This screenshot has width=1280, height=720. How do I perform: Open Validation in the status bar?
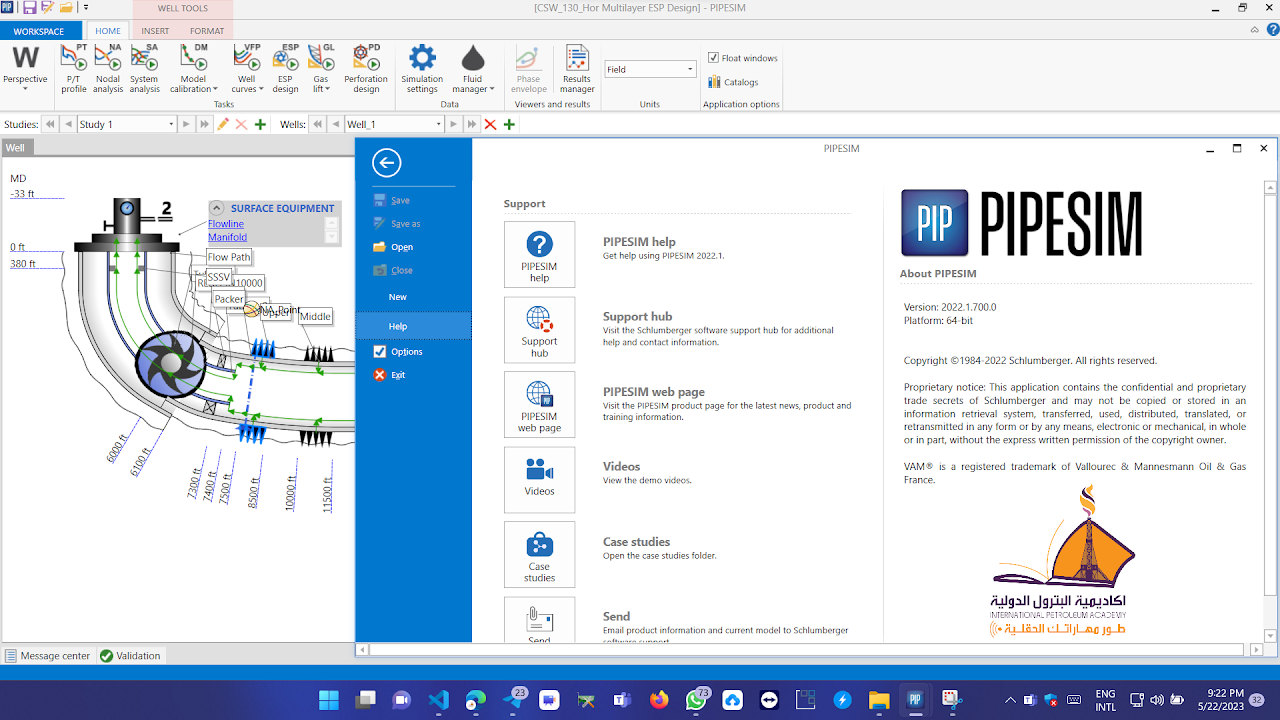[130, 656]
